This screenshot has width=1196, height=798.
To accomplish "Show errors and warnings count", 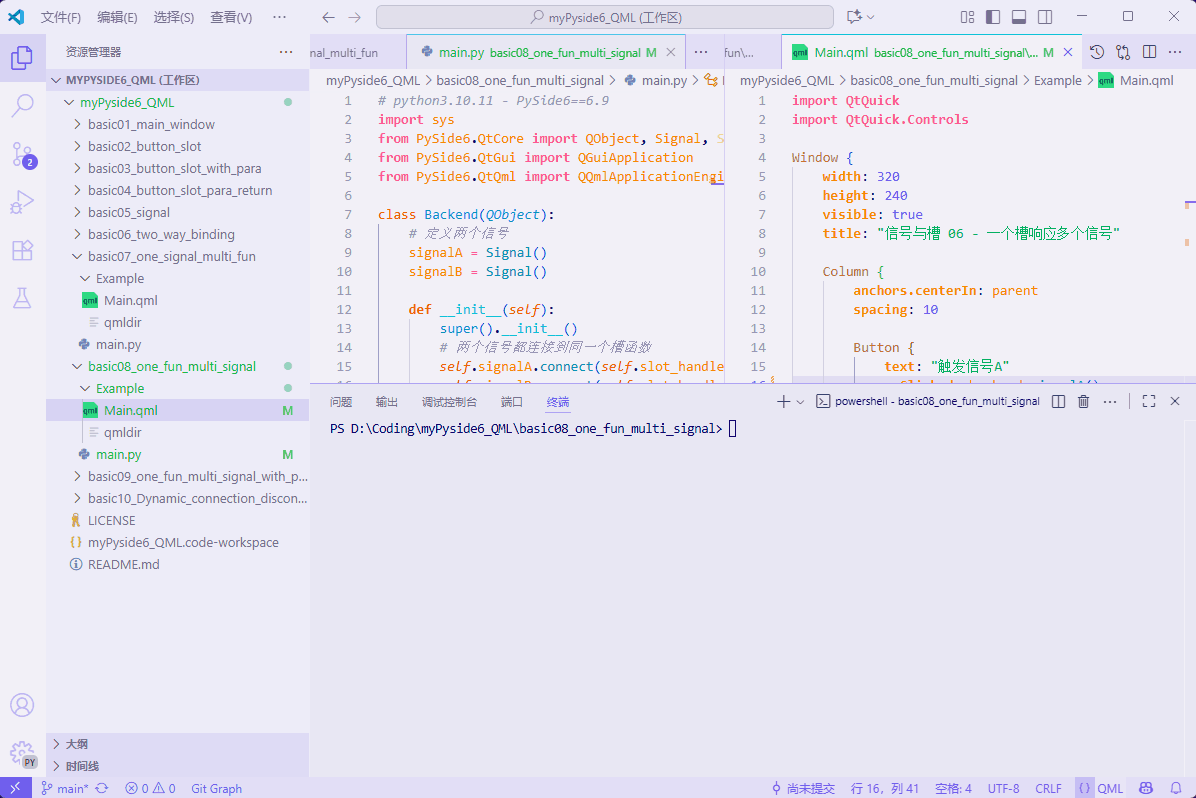I will [150, 788].
